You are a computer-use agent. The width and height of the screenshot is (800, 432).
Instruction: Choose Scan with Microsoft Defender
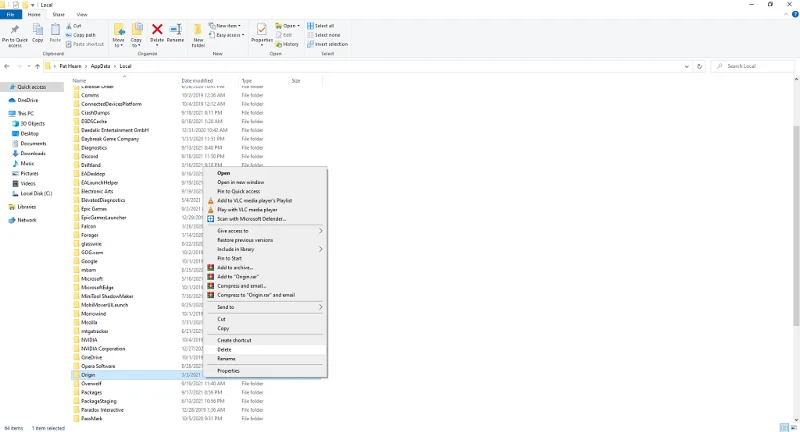(265, 219)
